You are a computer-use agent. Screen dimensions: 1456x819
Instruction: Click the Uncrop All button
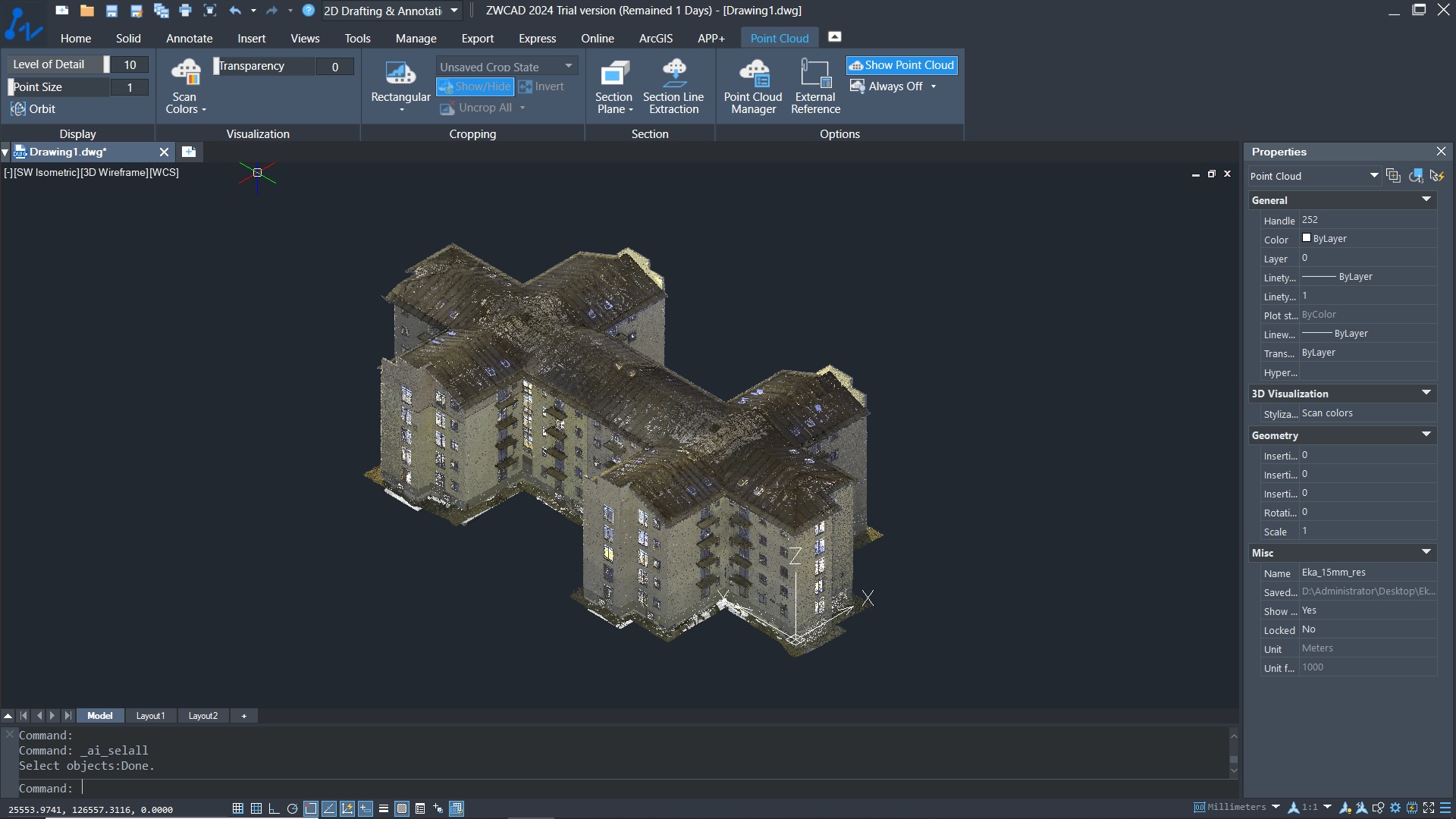(485, 107)
